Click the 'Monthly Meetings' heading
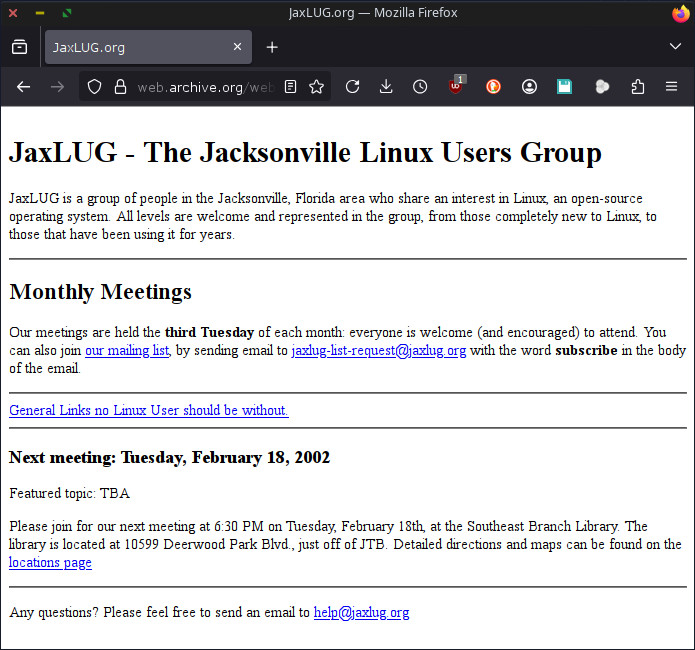 (x=101, y=292)
